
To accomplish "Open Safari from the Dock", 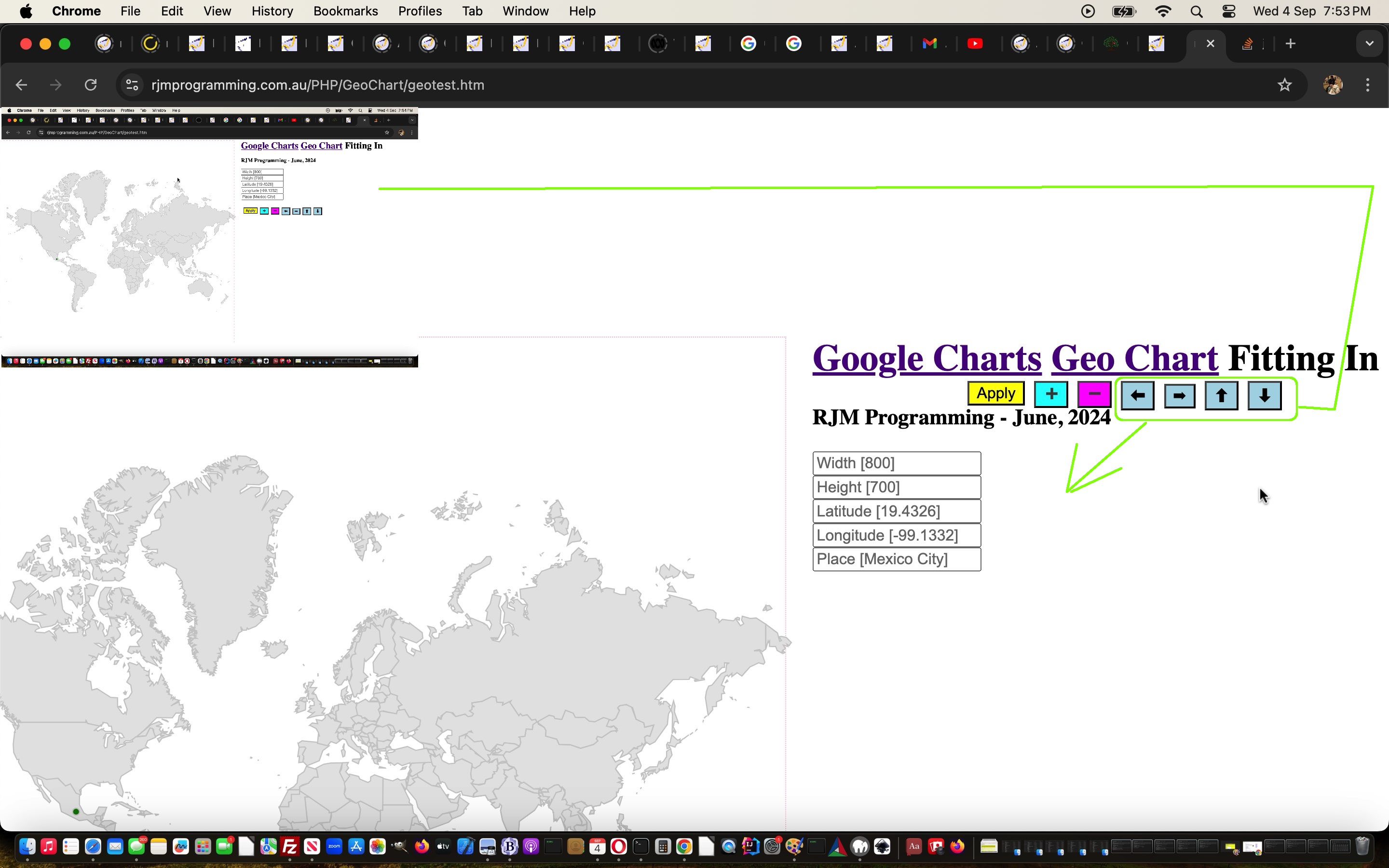I will pos(93,846).
